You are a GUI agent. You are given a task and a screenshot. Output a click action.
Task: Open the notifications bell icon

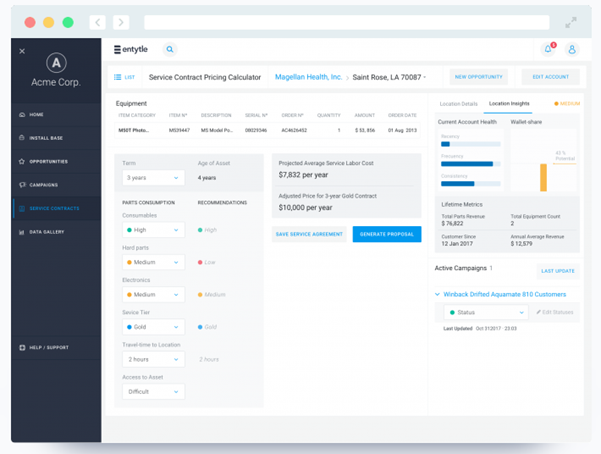click(x=548, y=49)
